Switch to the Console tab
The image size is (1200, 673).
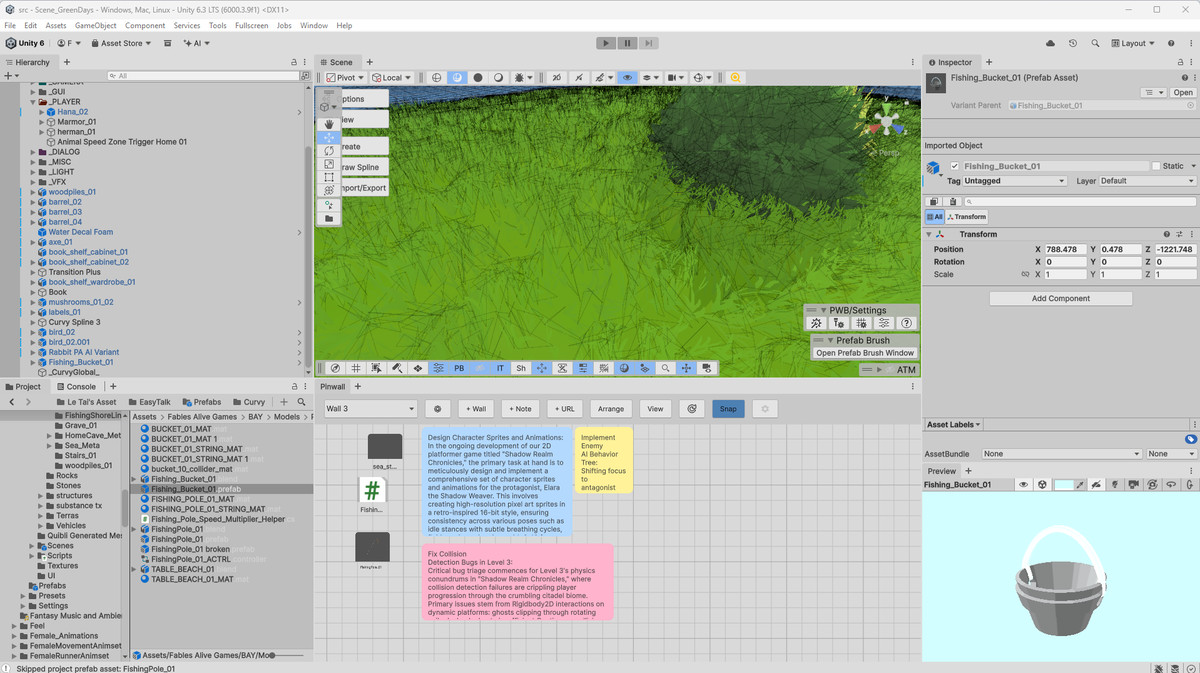(x=76, y=386)
